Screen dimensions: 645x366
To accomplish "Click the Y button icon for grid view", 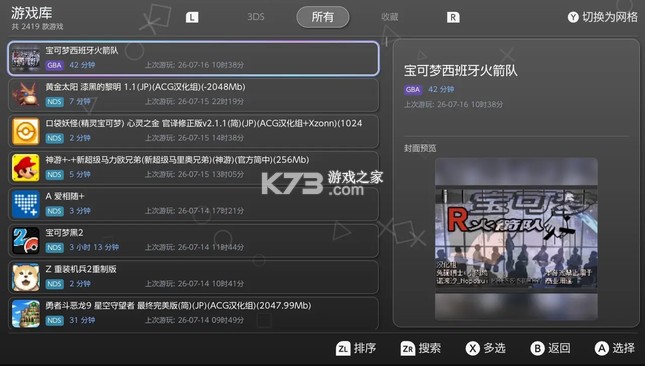I will 573,17.
